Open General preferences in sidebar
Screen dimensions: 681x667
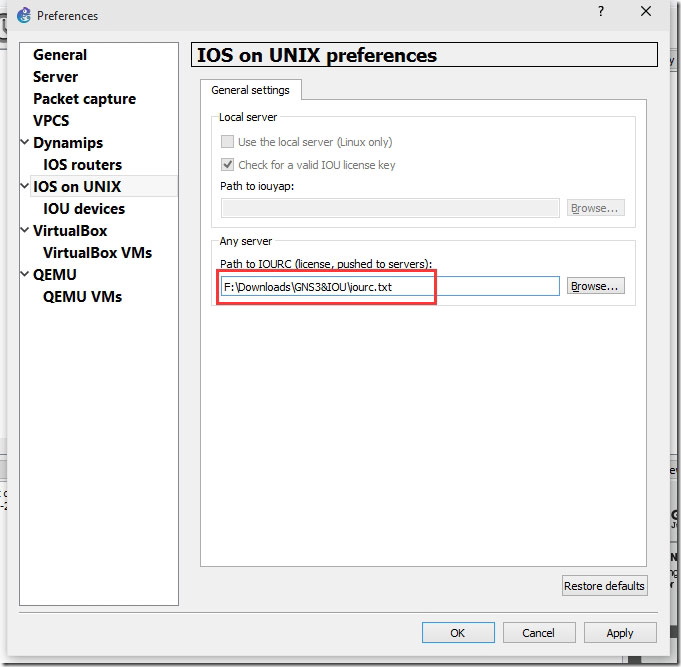coord(60,55)
